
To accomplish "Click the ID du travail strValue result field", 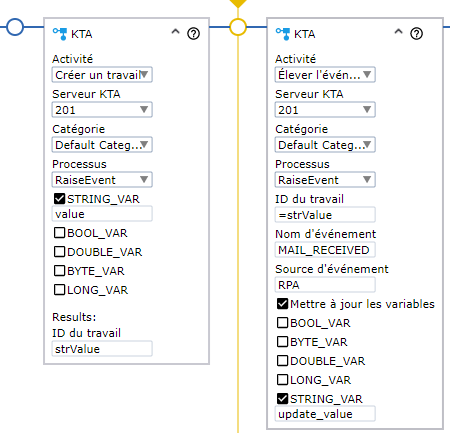I will tap(102, 349).
